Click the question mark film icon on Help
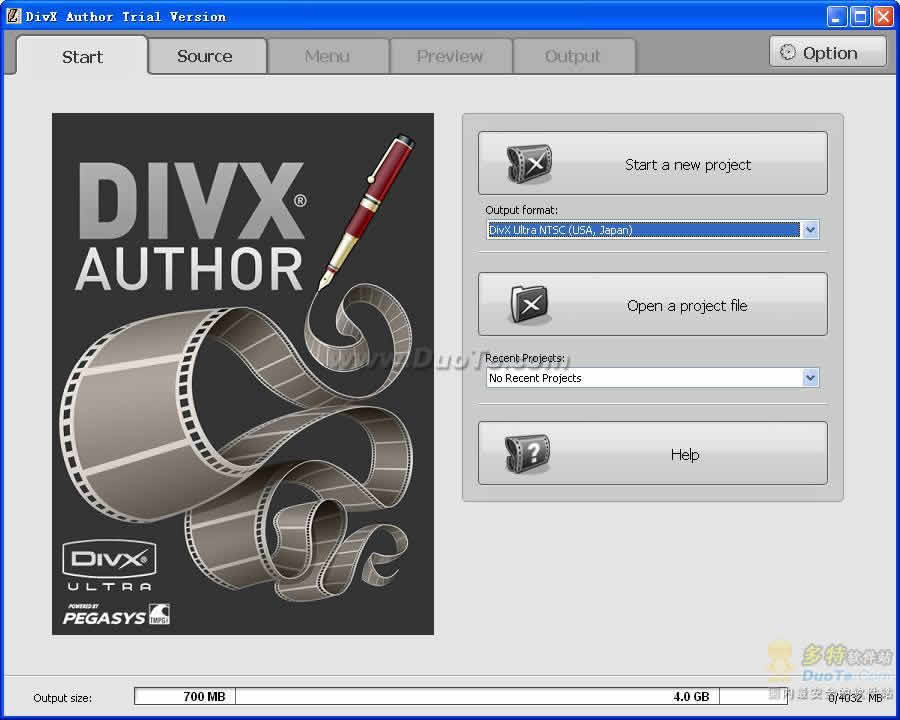Image resolution: width=900 pixels, height=720 pixels. 527,453
